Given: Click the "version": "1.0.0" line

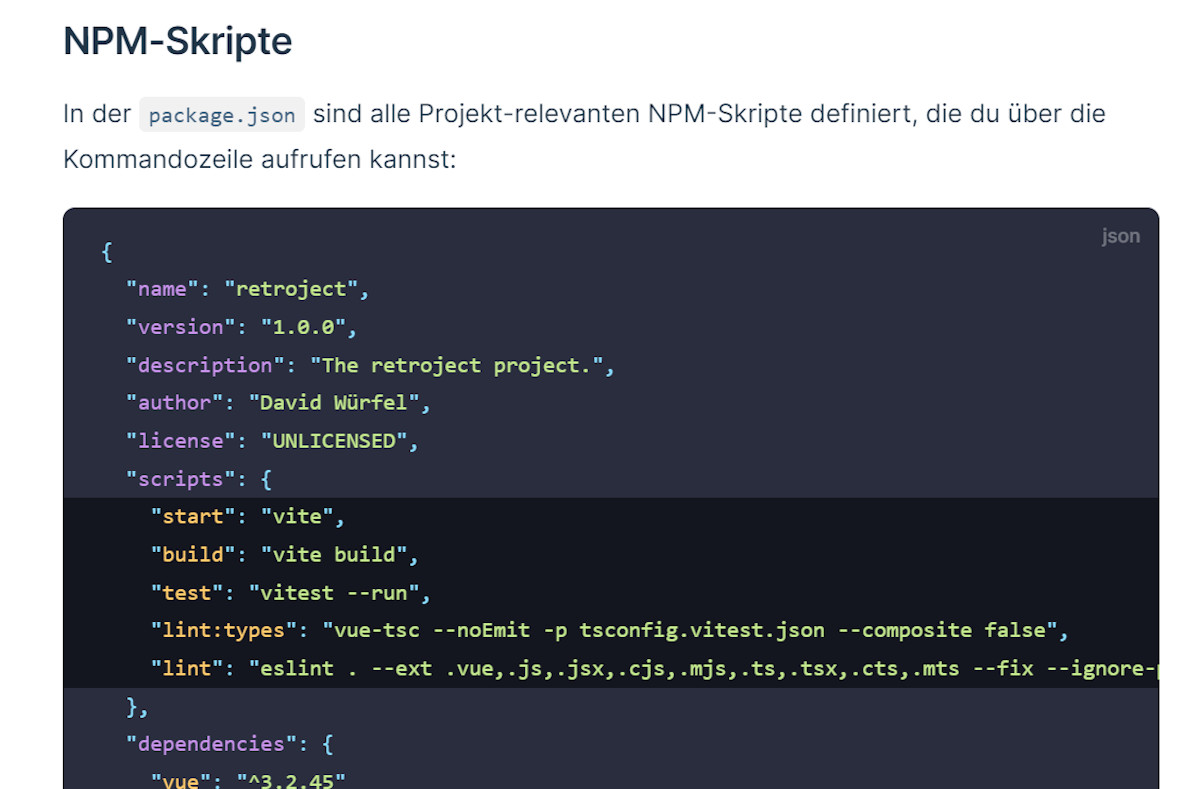Looking at the screenshot, I should tap(242, 327).
